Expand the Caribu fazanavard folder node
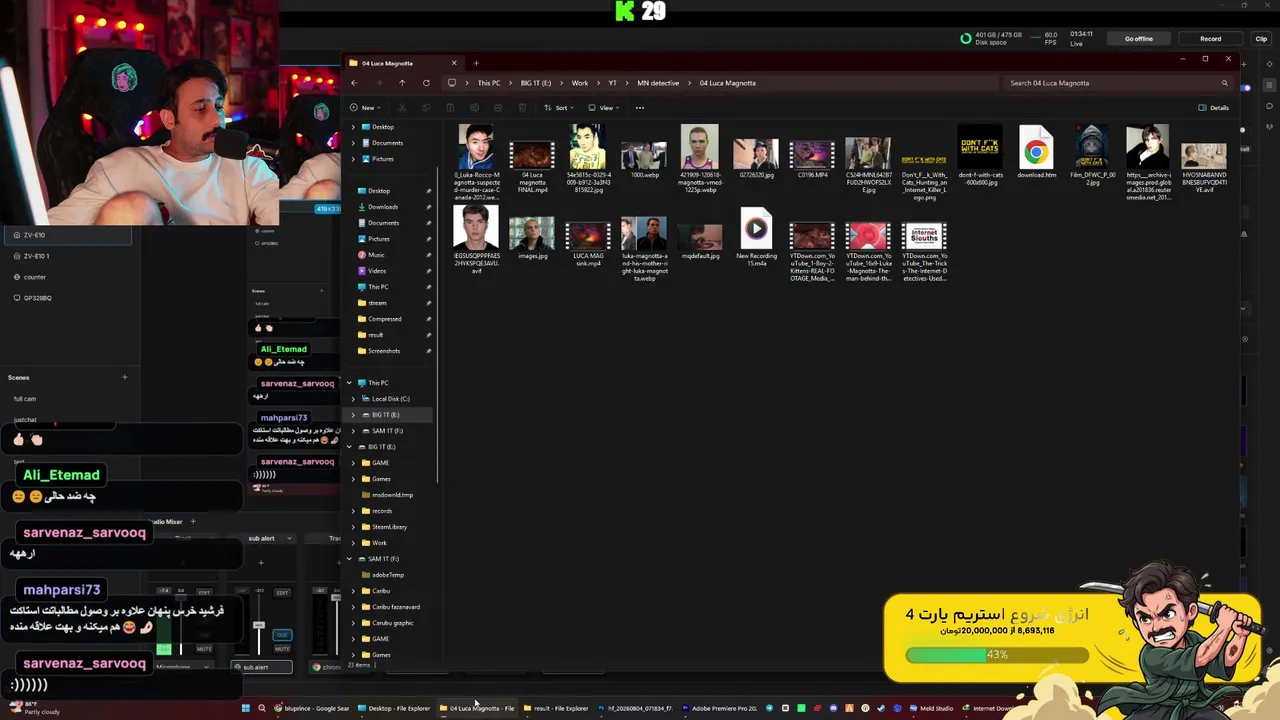1280x720 pixels. 353,607
